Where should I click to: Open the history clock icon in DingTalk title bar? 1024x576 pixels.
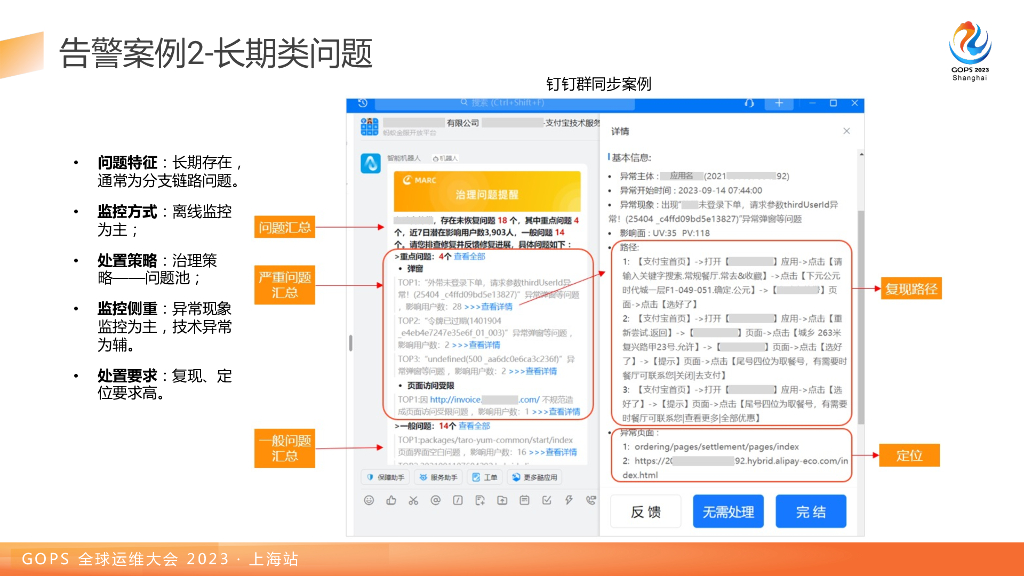pyautogui.click(x=363, y=103)
